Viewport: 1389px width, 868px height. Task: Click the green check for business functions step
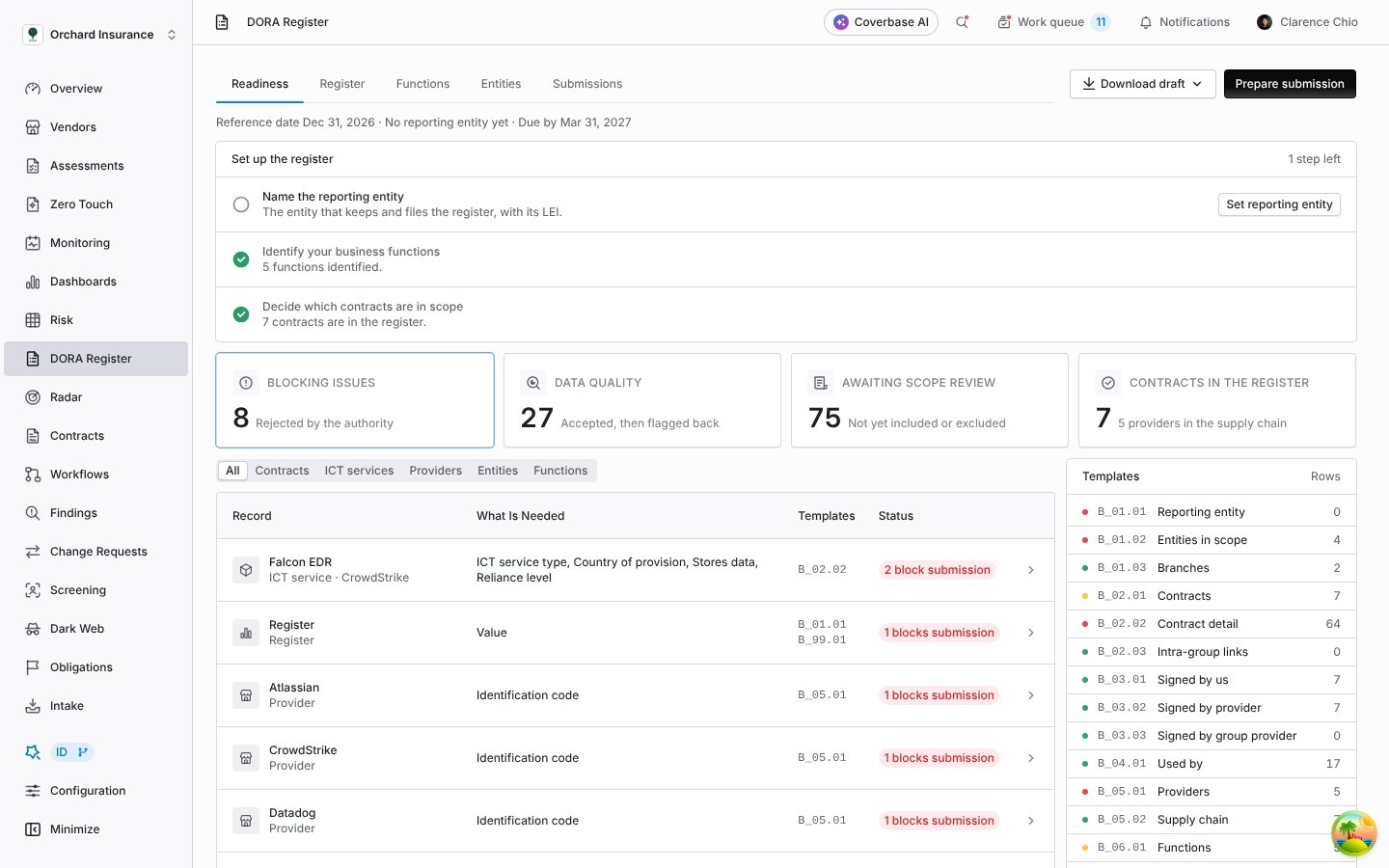click(x=241, y=259)
